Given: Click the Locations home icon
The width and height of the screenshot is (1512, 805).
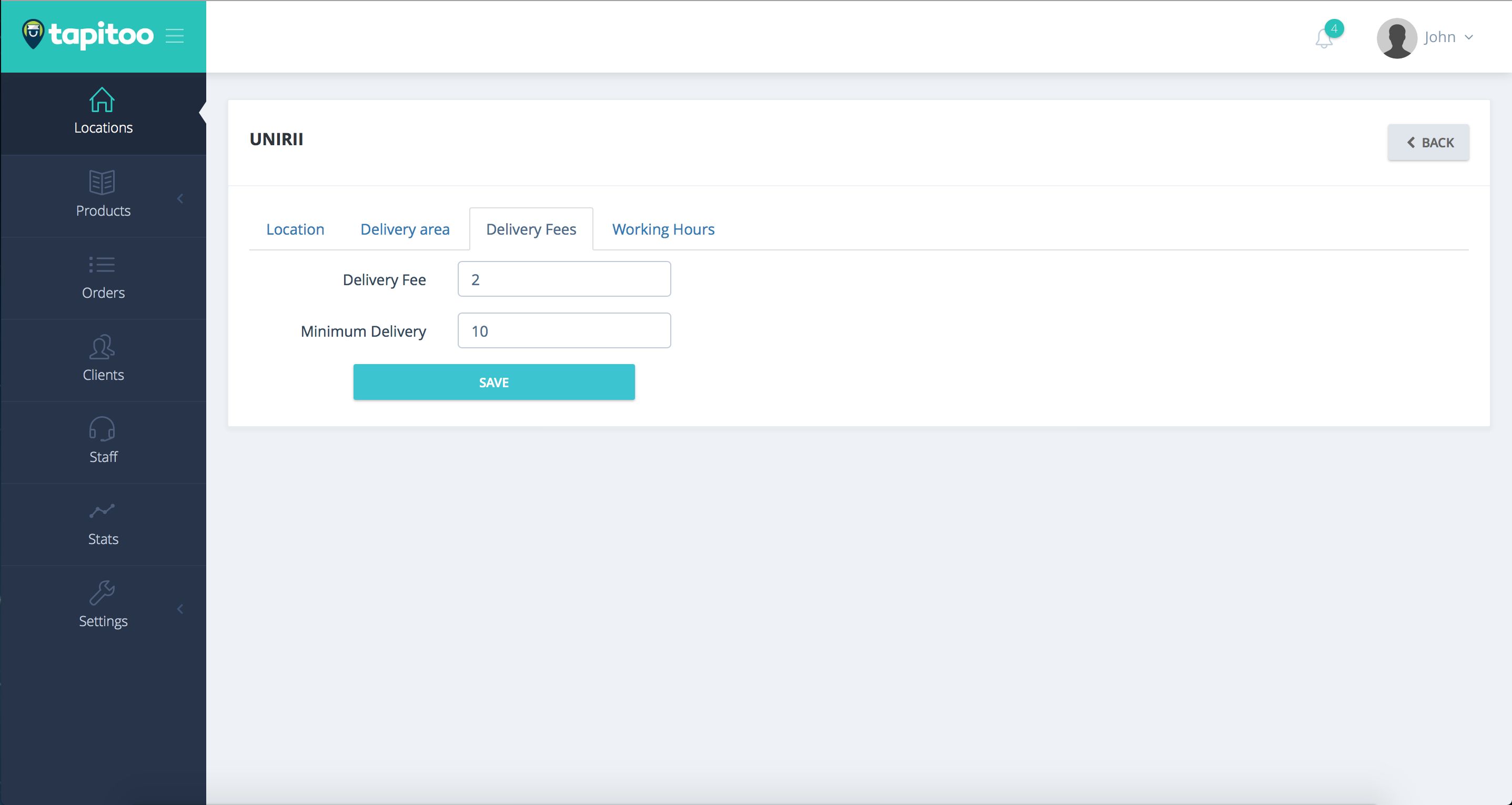Looking at the screenshot, I should (x=102, y=100).
